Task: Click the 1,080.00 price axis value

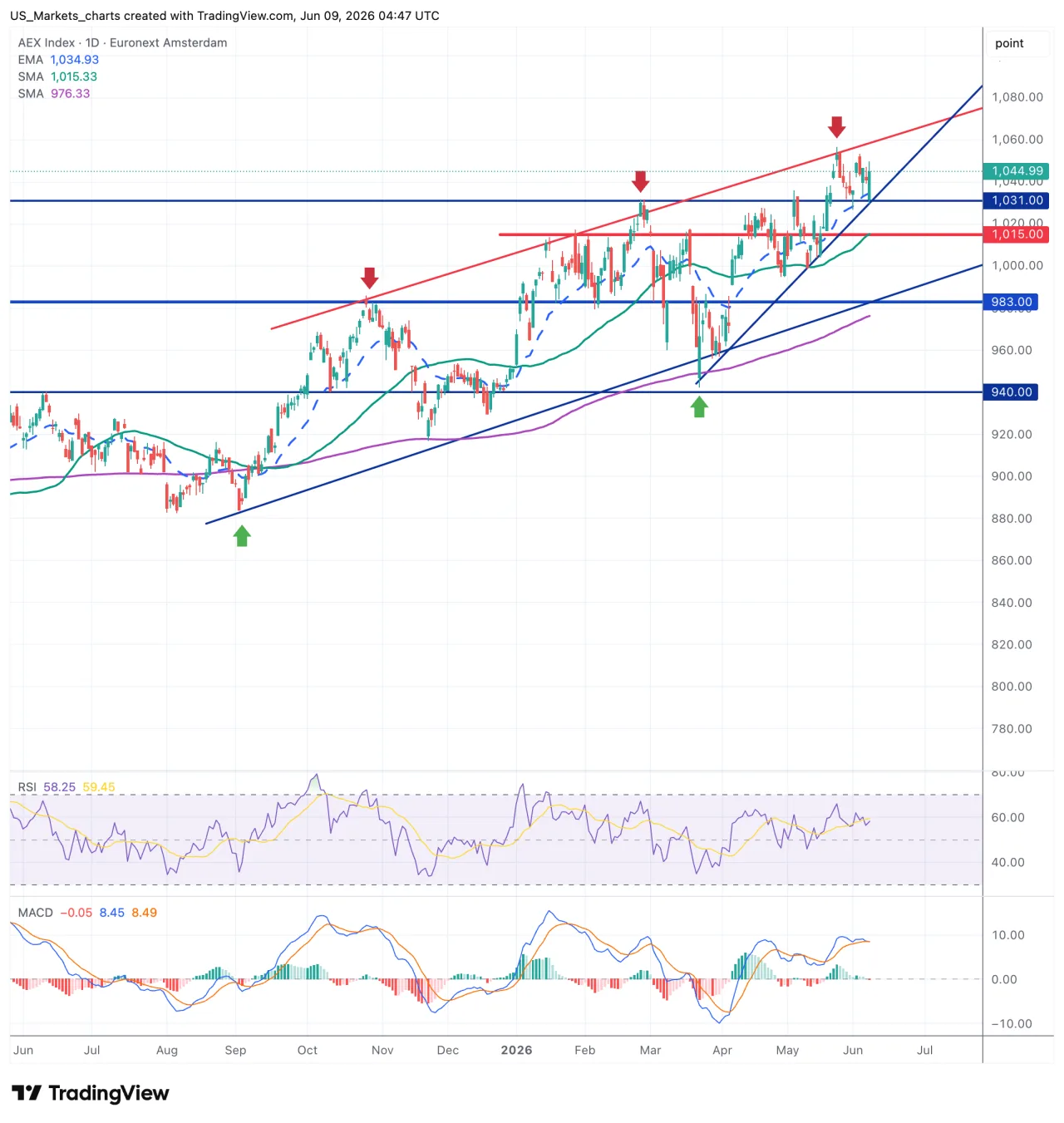Action: point(1017,97)
